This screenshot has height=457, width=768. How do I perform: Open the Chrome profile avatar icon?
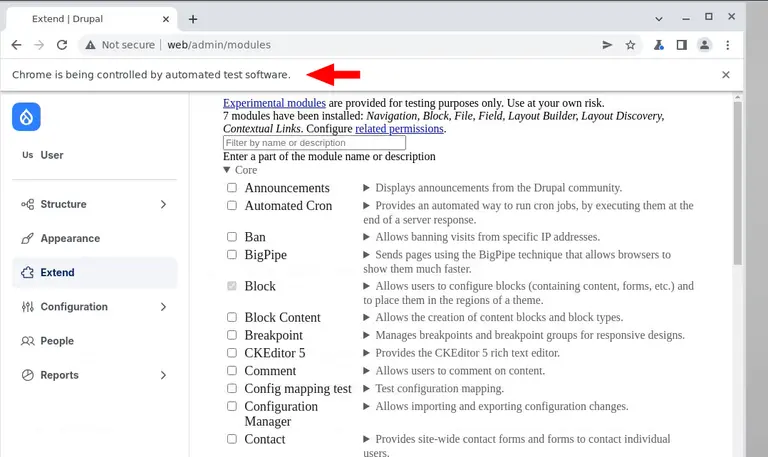point(704,45)
